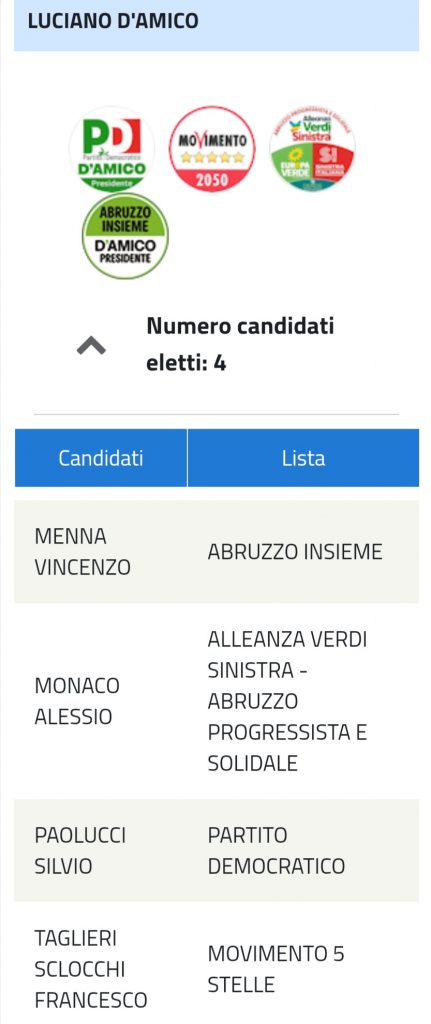Select the Lista column header

pyautogui.click(x=303, y=458)
